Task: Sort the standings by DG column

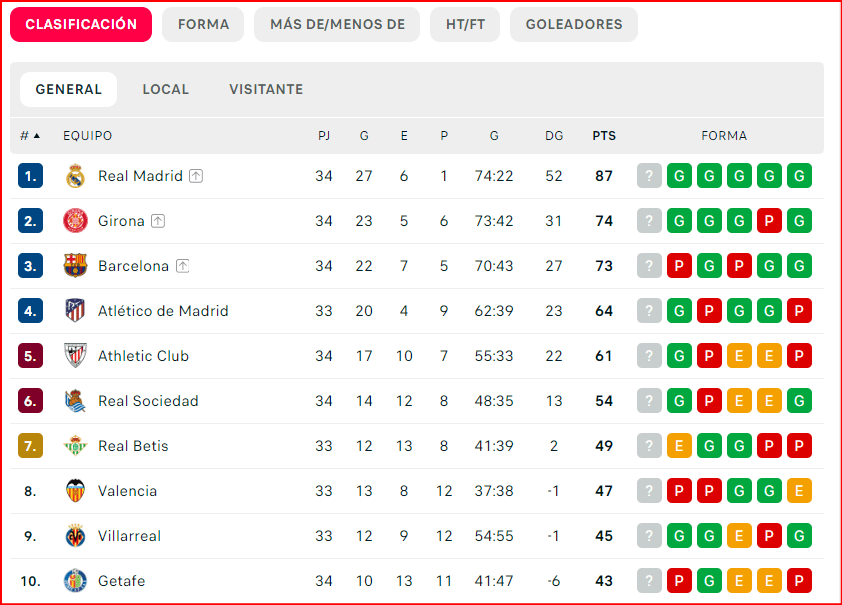Action: [554, 136]
